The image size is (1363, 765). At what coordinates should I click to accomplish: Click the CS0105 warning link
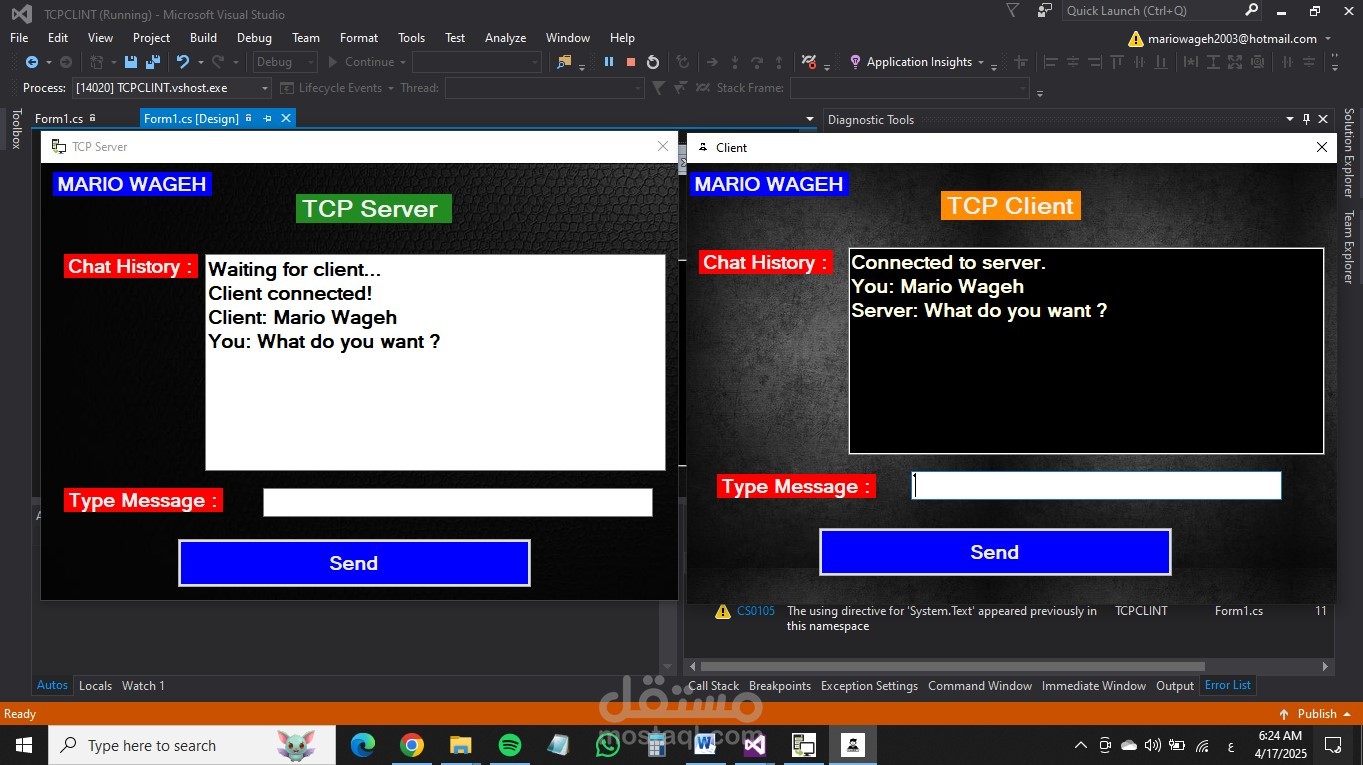(755, 610)
